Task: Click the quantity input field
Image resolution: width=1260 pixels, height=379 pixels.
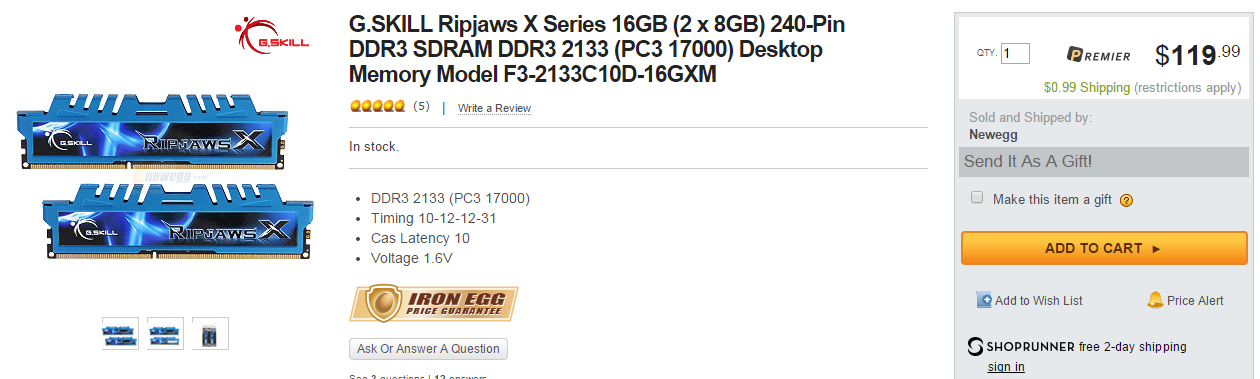Action: coord(1015,54)
